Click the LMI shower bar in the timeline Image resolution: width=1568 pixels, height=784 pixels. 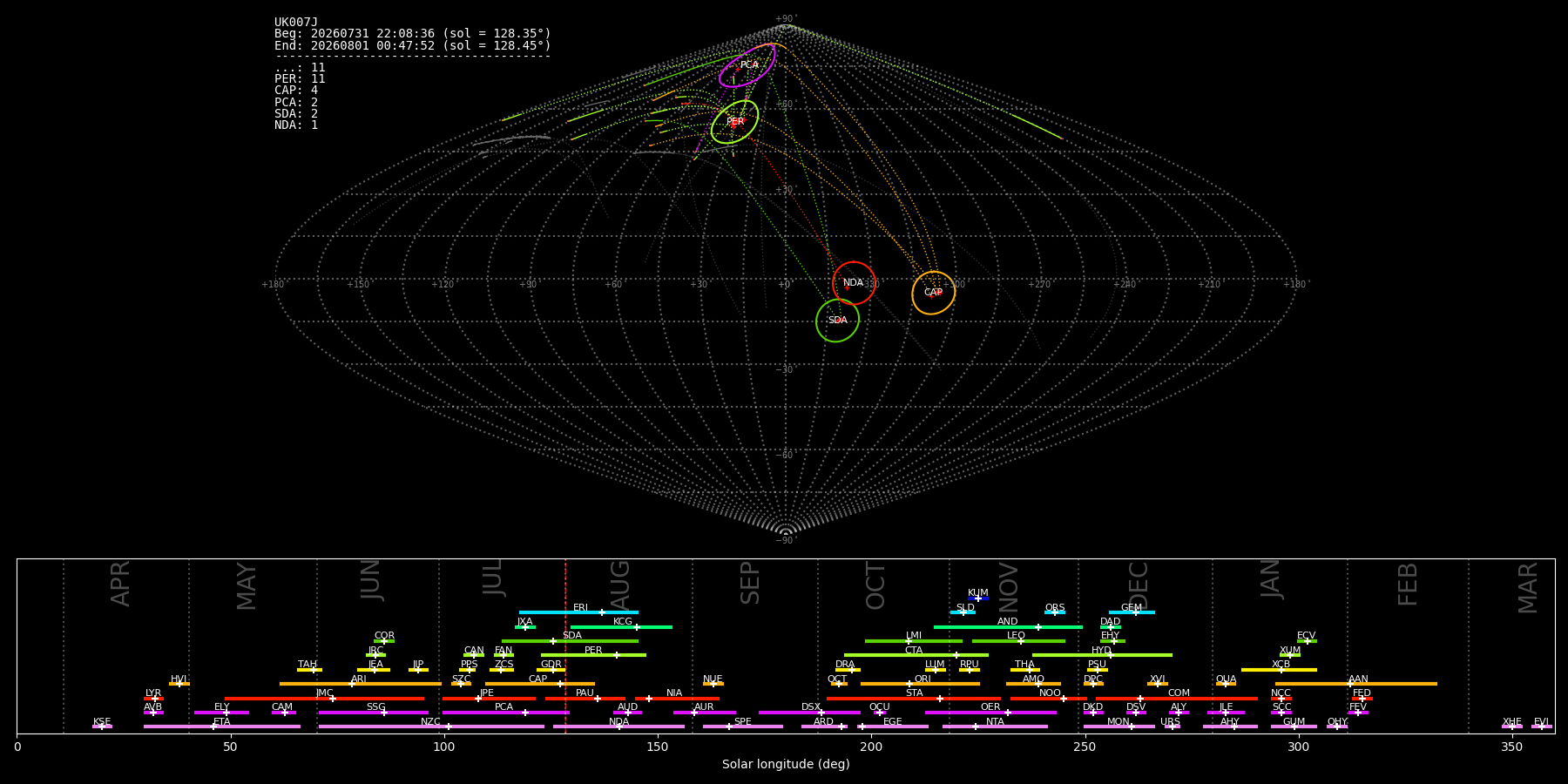(x=914, y=641)
